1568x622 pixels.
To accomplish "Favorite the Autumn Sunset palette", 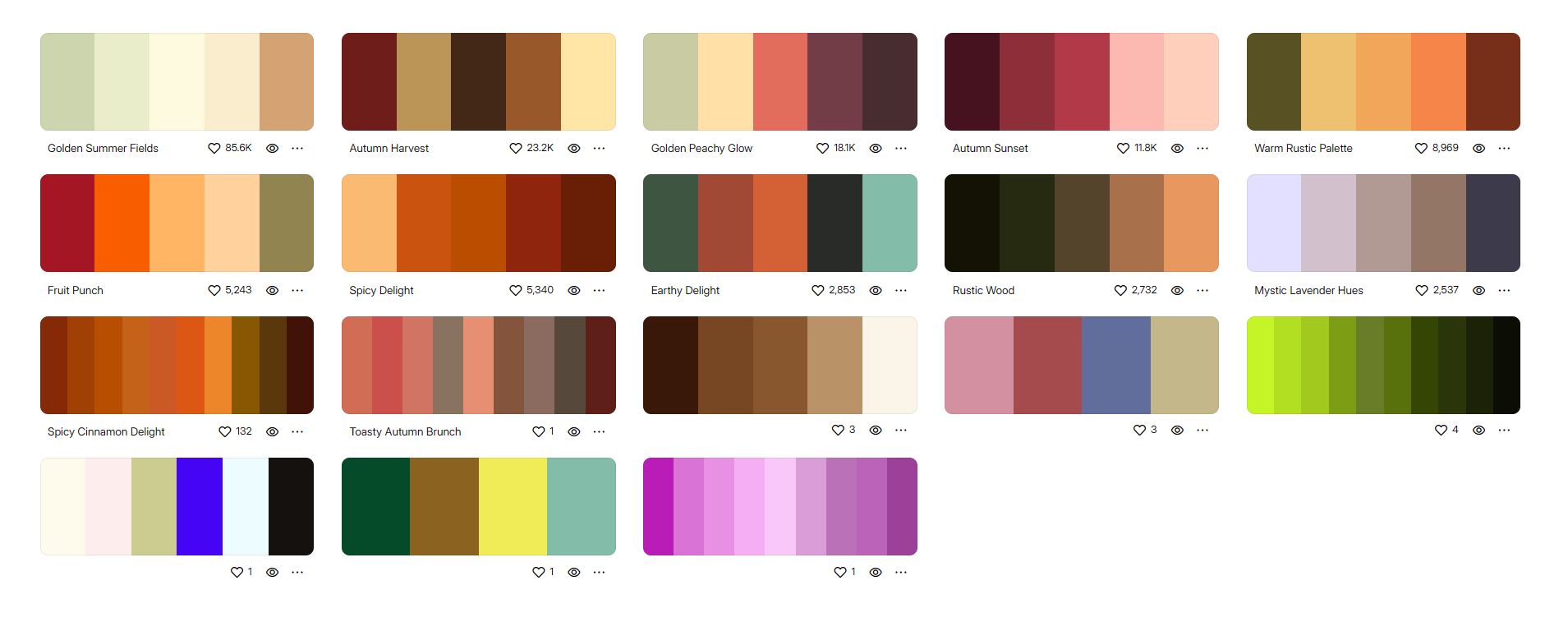I will point(1123,149).
